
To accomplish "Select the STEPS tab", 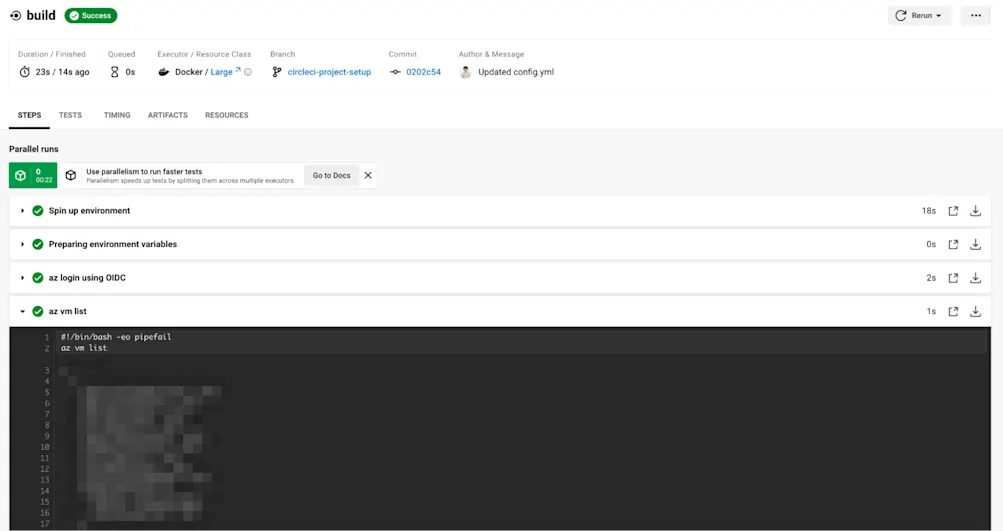I will point(29,115).
